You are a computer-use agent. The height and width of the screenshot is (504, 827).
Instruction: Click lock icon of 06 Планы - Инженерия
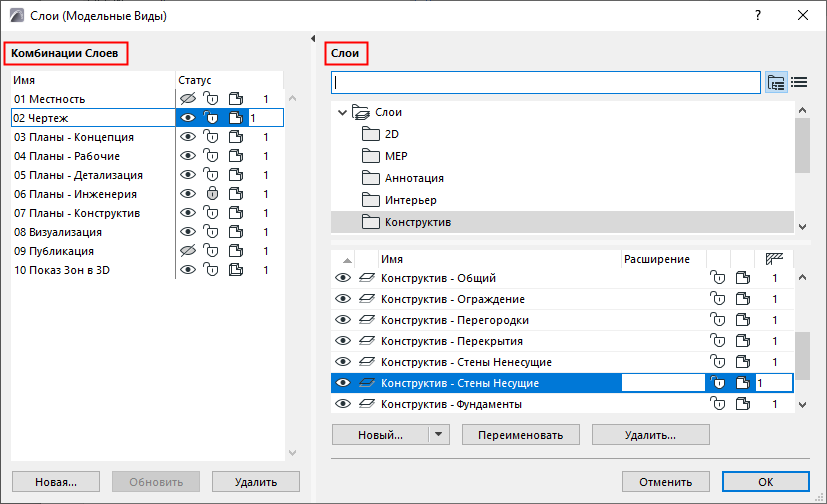point(211,194)
